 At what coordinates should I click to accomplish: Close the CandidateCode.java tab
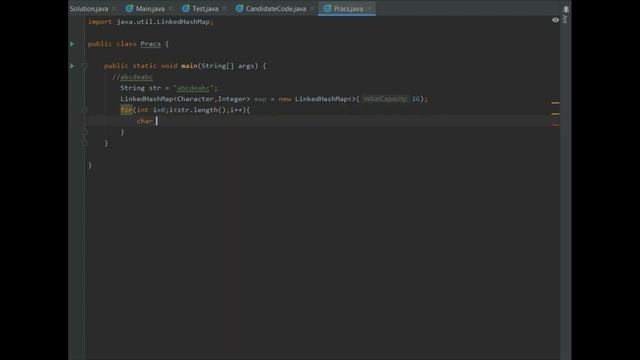311,9
